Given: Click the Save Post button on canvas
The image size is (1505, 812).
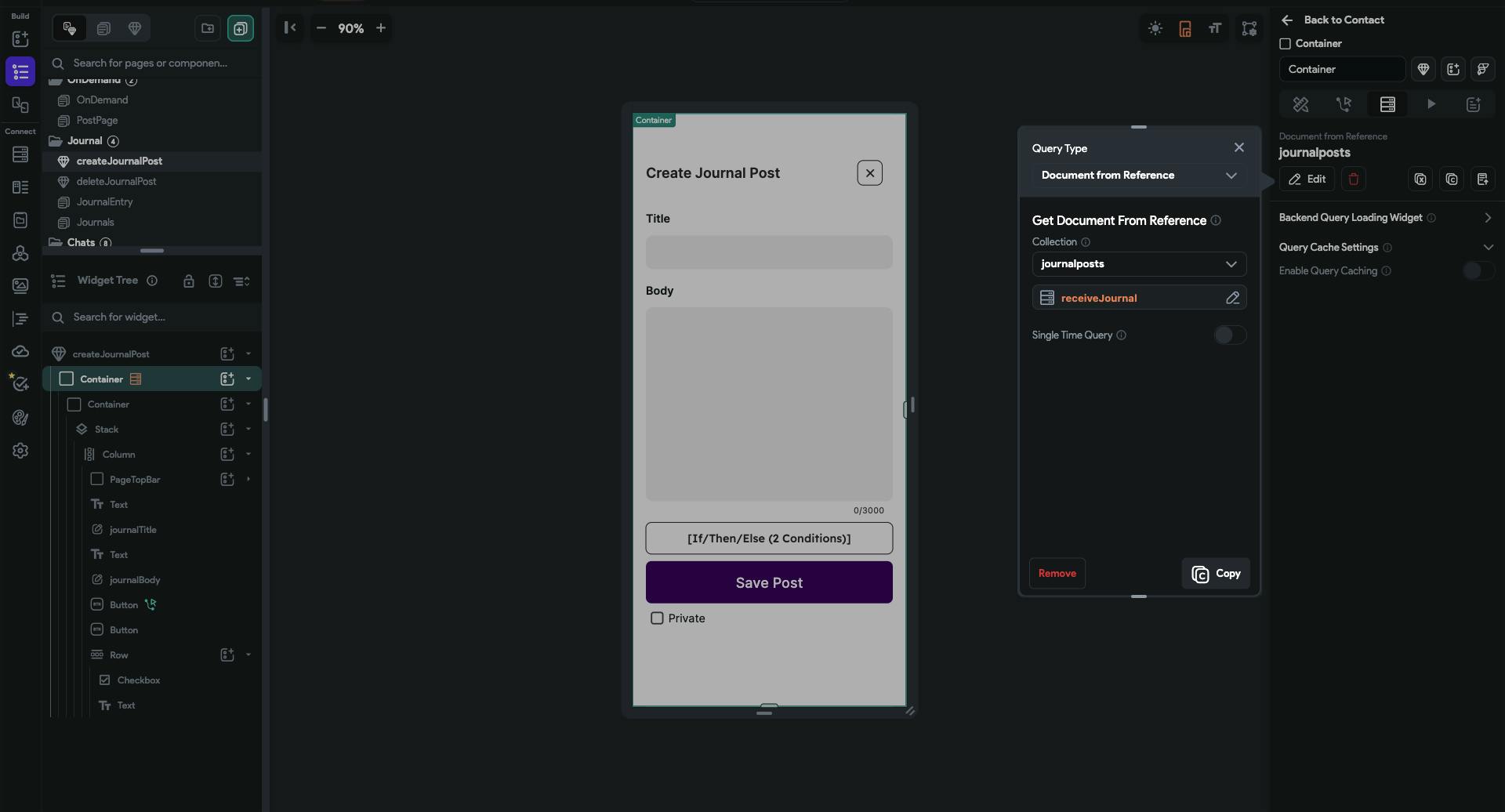Looking at the screenshot, I should click(769, 582).
